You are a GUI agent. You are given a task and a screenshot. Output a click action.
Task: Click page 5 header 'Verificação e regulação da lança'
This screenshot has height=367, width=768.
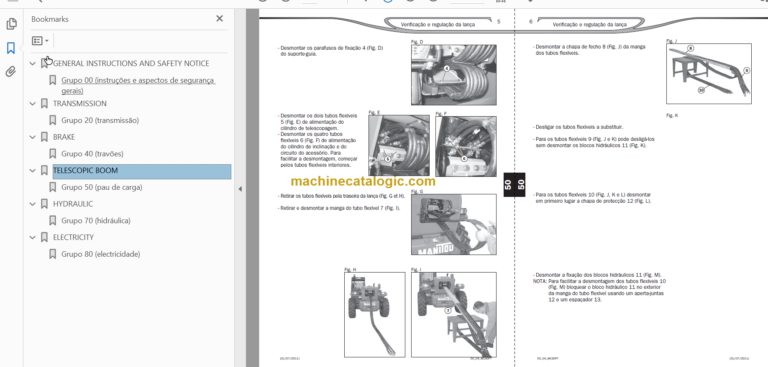[x=437, y=24]
